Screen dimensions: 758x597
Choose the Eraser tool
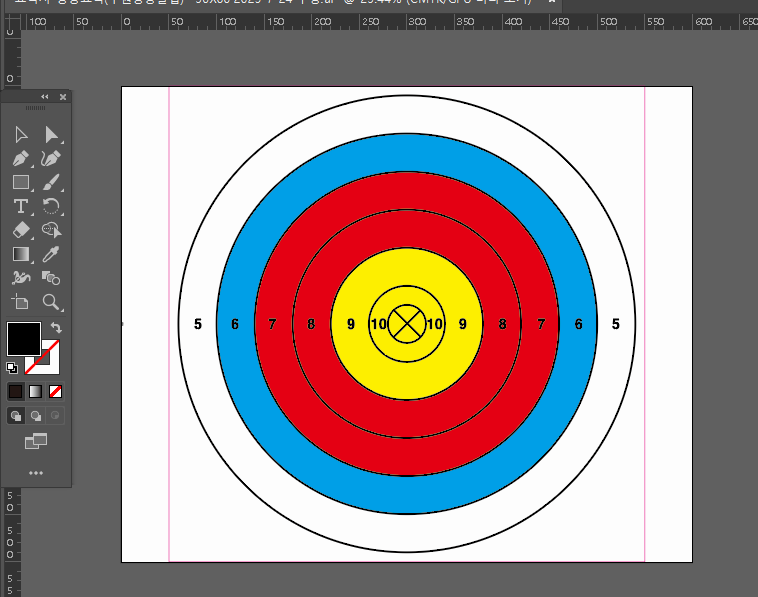click(21, 231)
